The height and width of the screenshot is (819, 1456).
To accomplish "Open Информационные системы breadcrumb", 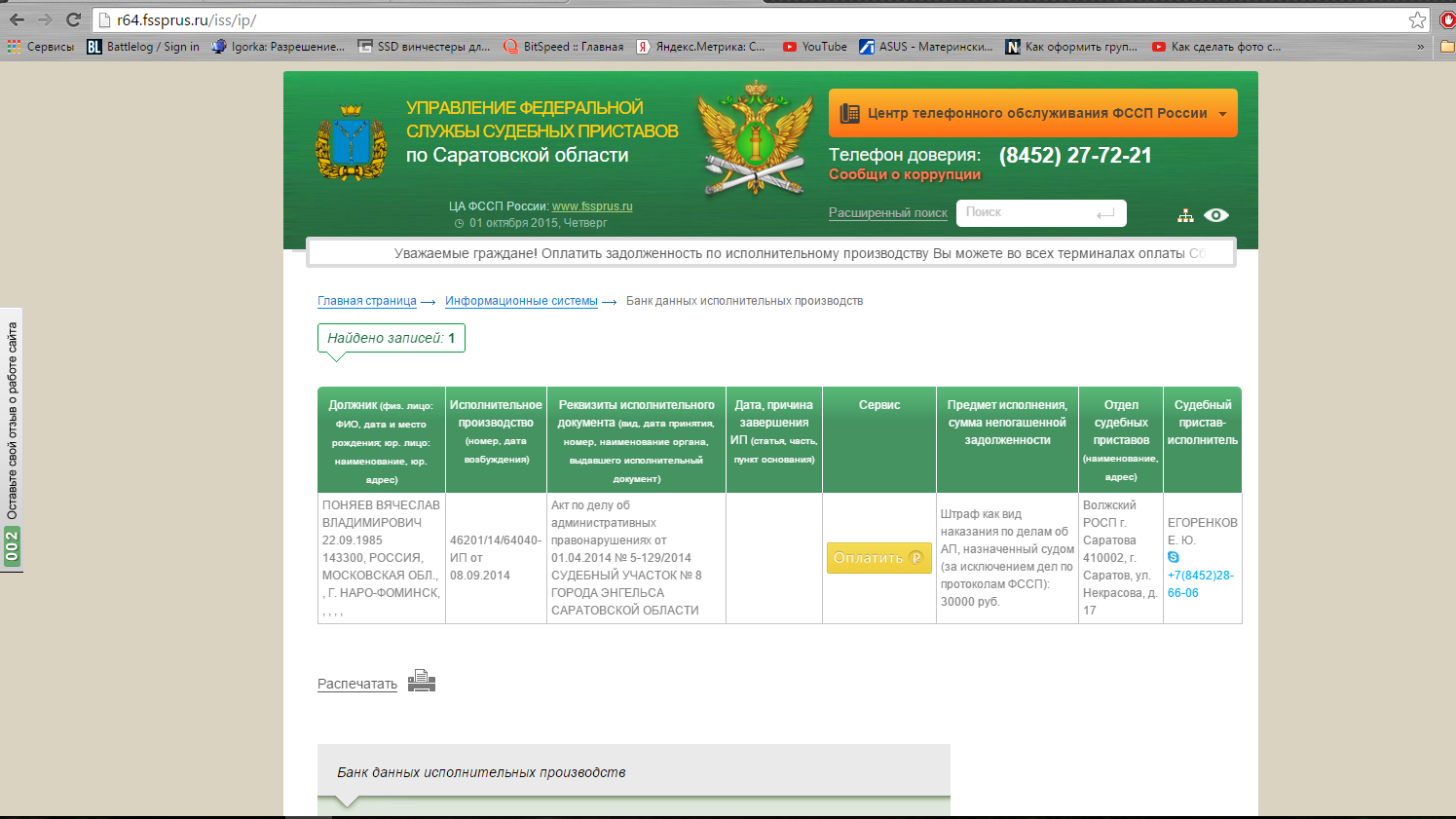I will coord(521,301).
